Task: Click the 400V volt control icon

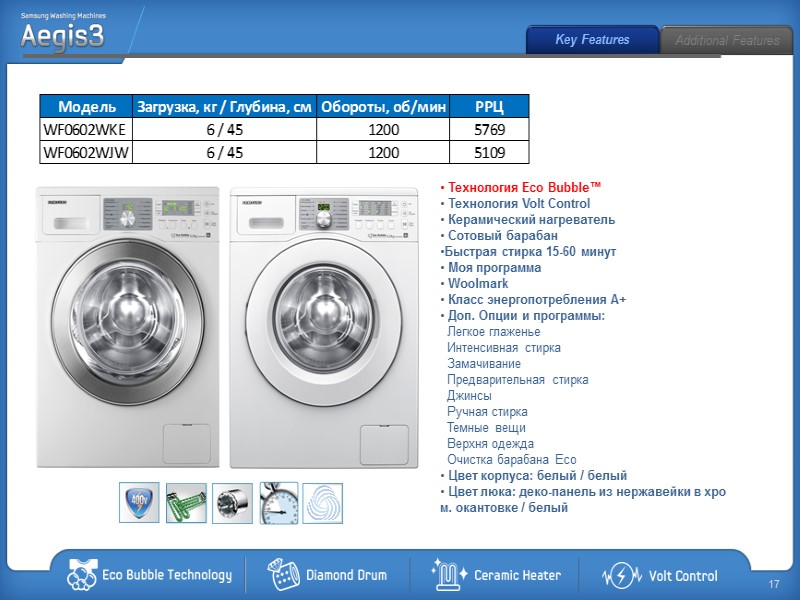Action: click(139, 503)
